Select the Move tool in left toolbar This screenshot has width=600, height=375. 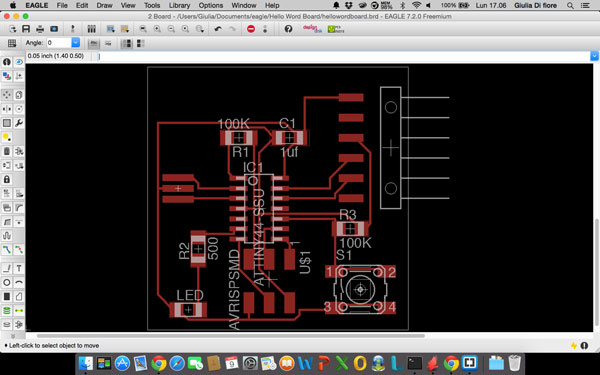[7, 95]
